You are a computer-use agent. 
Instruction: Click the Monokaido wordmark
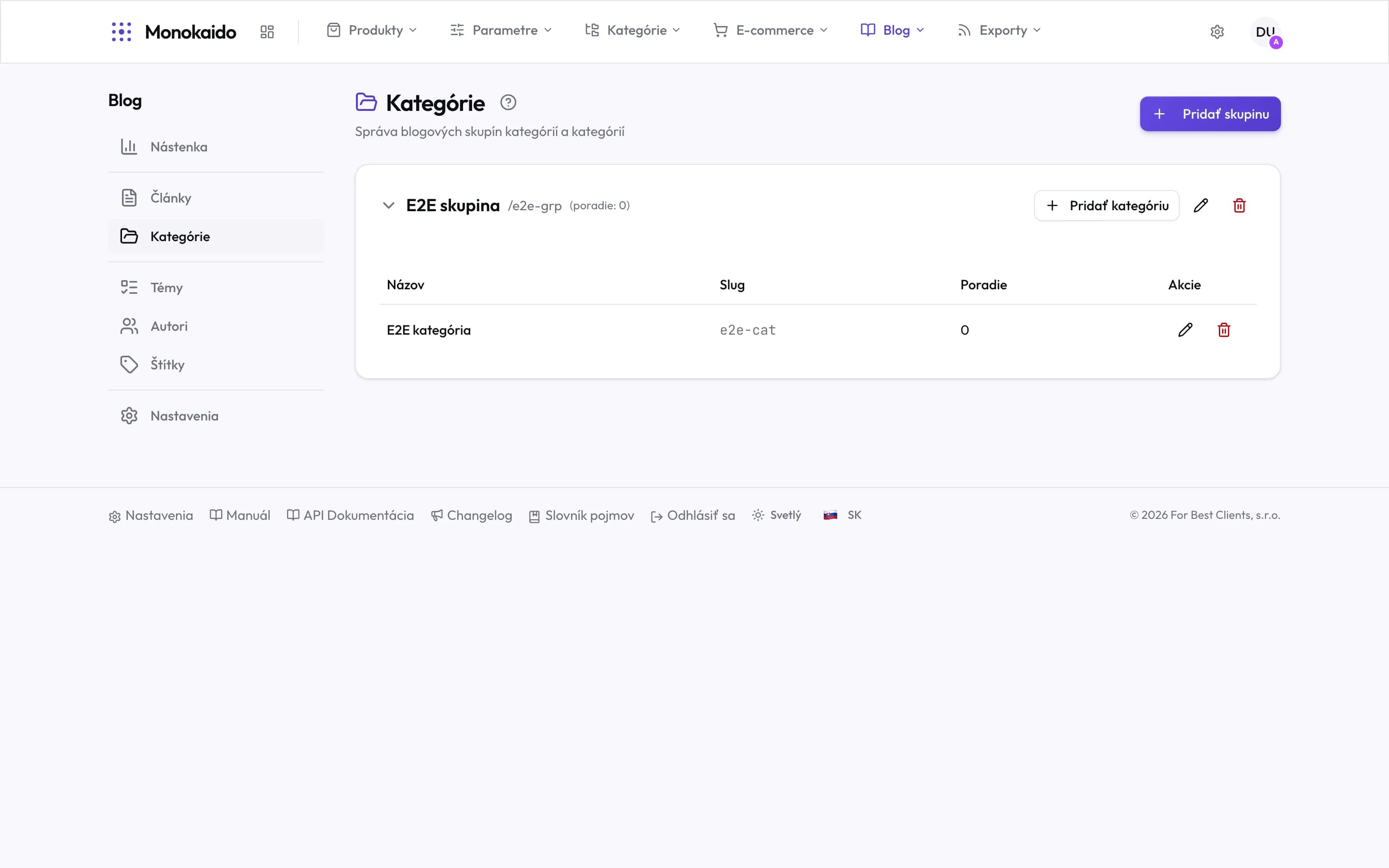tap(191, 31)
